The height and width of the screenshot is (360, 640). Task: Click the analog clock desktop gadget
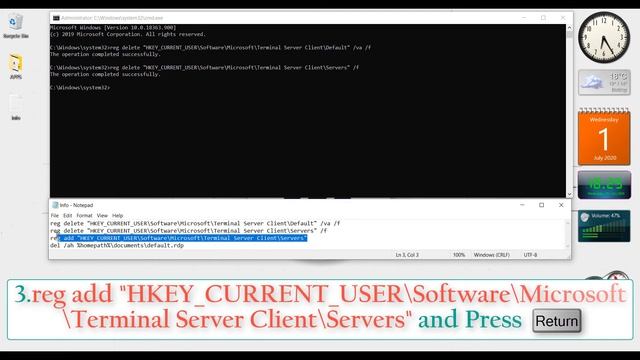pyautogui.click(x=604, y=37)
